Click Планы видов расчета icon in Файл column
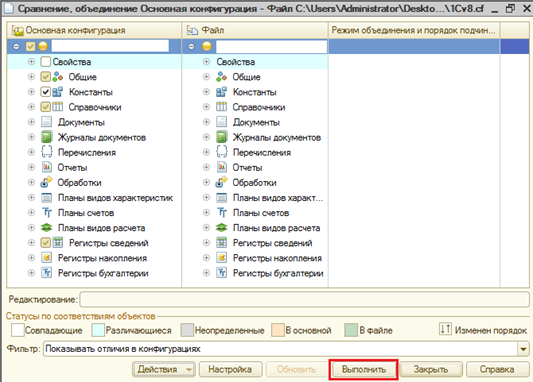Screen dimensions: 533x382 point(221,227)
